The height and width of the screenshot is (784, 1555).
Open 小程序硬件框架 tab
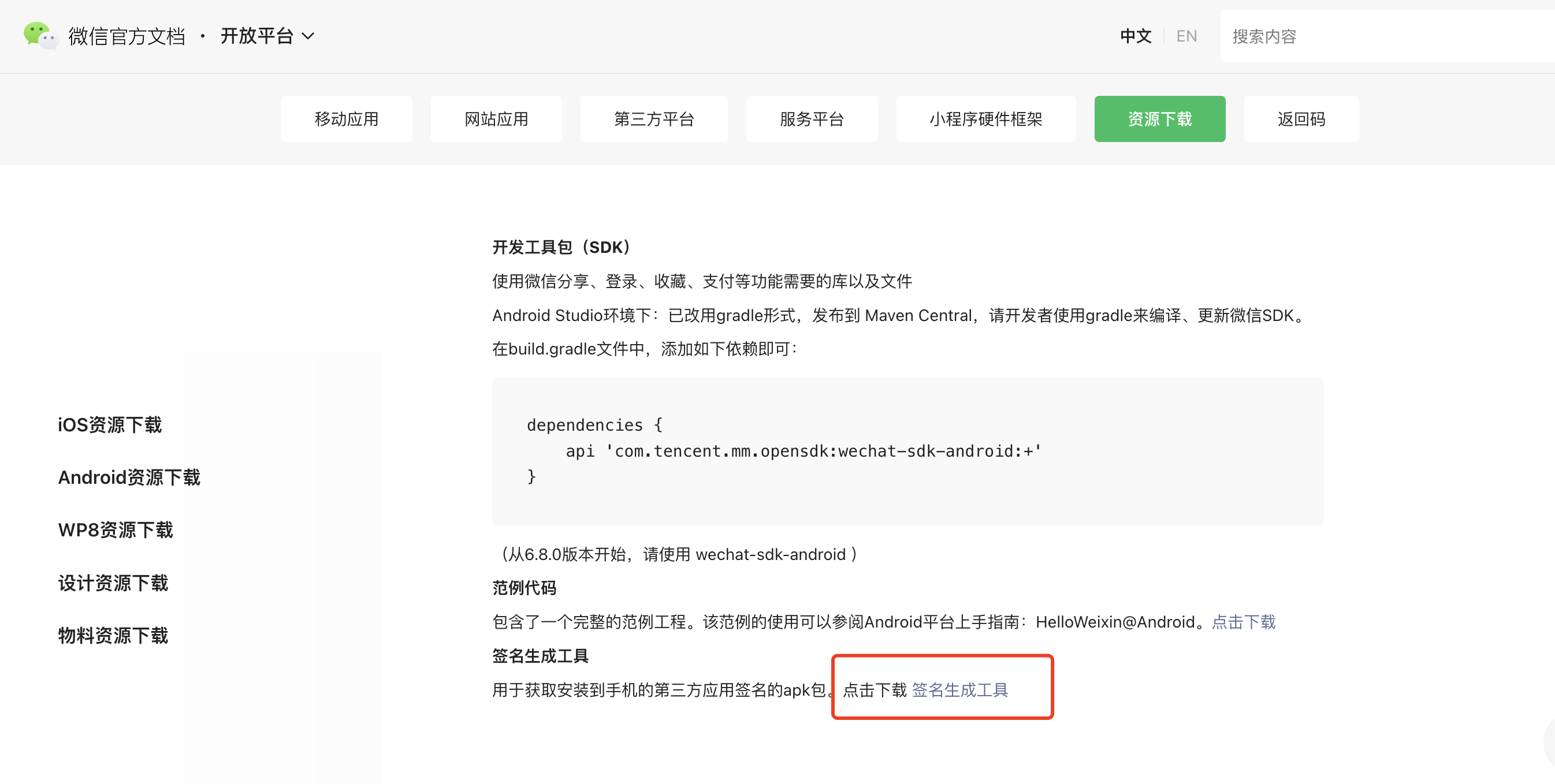(985, 119)
